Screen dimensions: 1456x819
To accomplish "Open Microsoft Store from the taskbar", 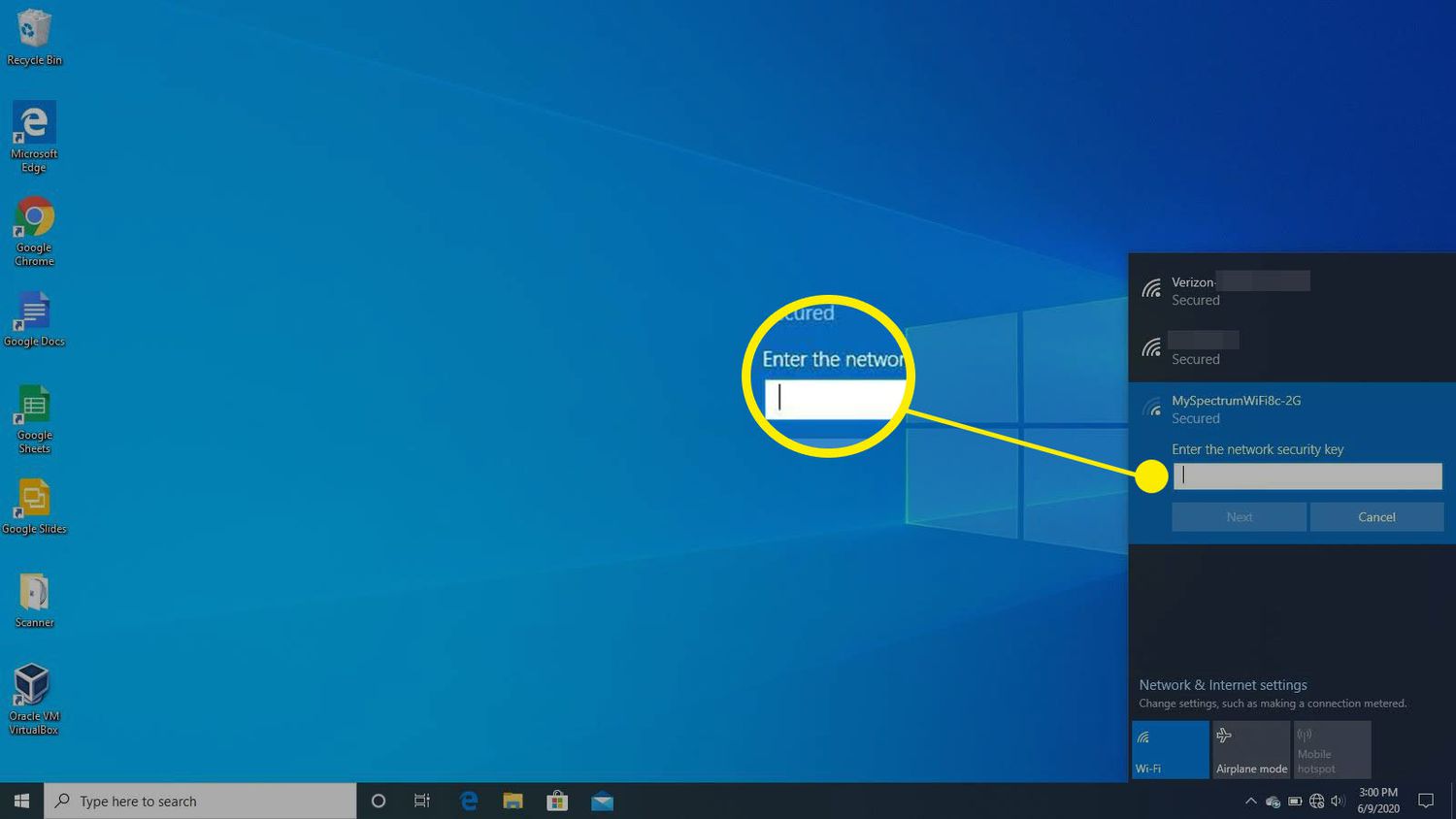I will [x=557, y=801].
